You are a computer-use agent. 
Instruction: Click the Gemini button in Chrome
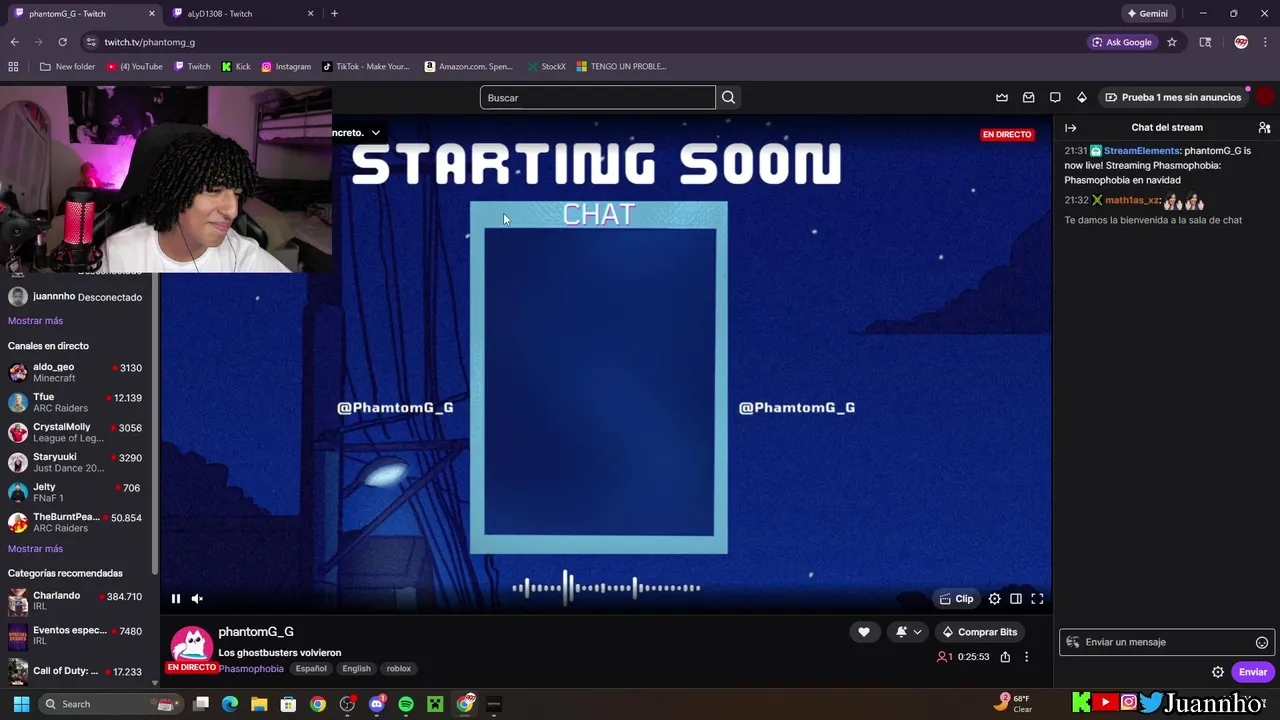tap(1147, 14)
